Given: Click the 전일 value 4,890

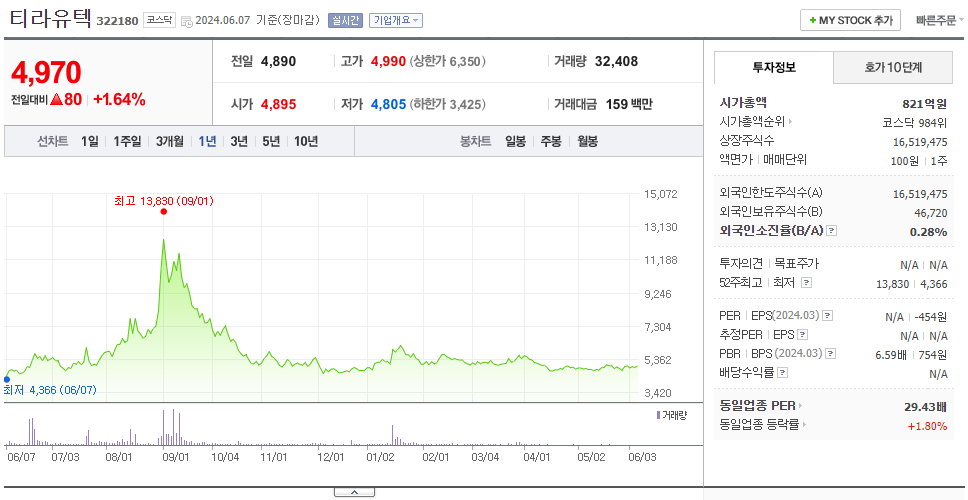Looking at the screenshot, I should (x=278, y=61).
